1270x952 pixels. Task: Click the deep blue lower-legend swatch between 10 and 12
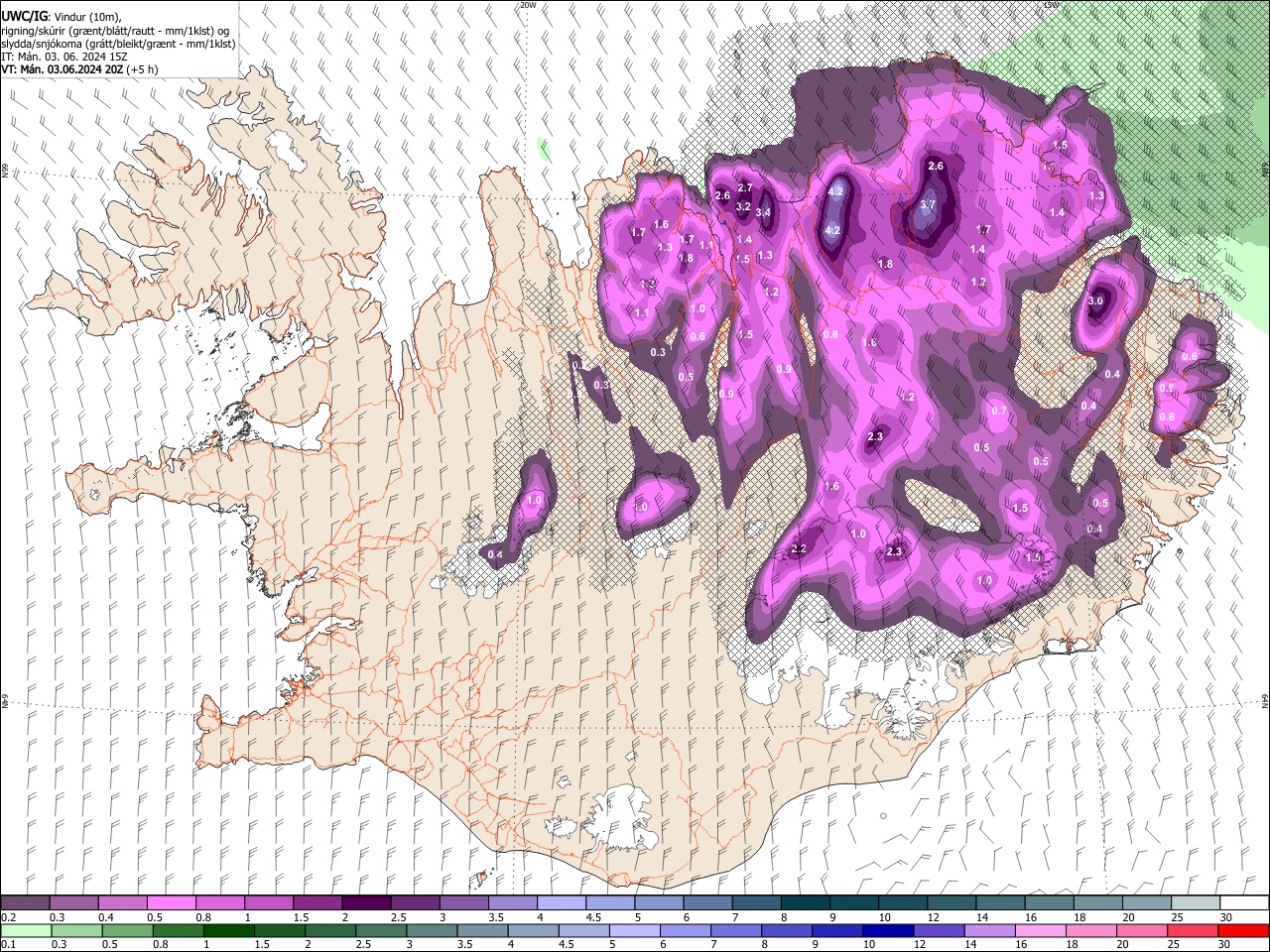887,930
